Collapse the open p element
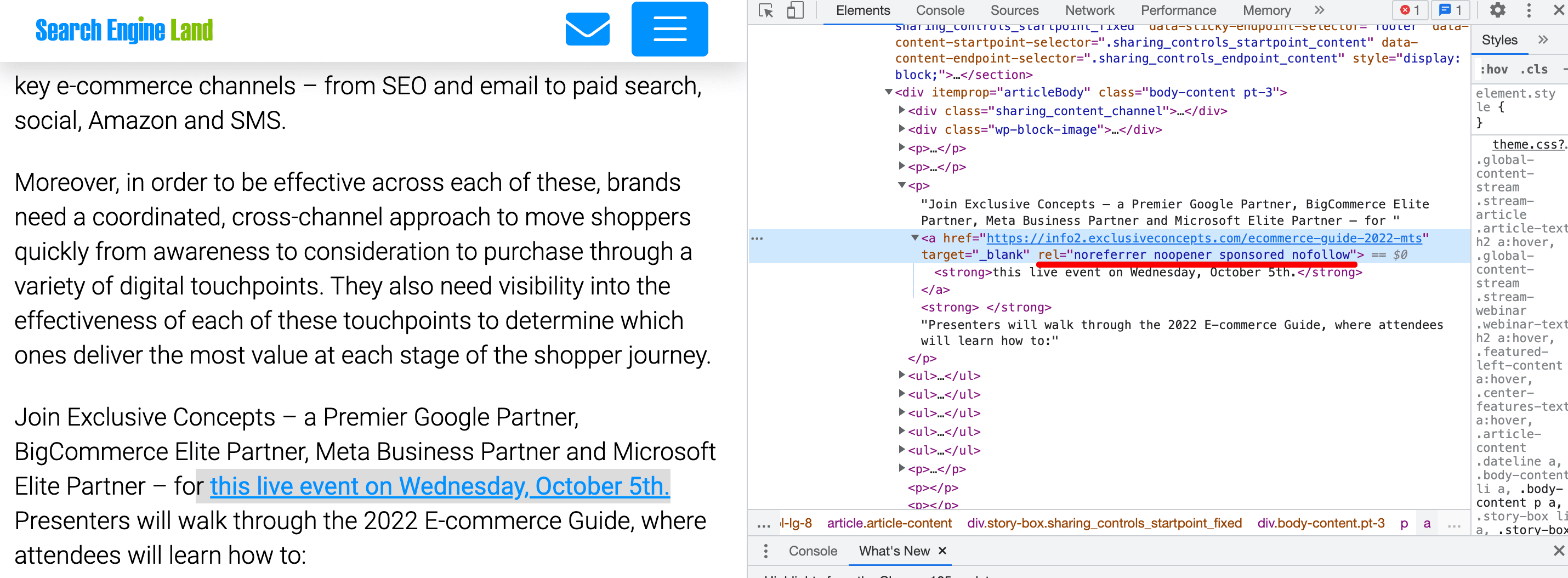The width and height of the screenshot is (1568, 578). [x=901, y=185]
